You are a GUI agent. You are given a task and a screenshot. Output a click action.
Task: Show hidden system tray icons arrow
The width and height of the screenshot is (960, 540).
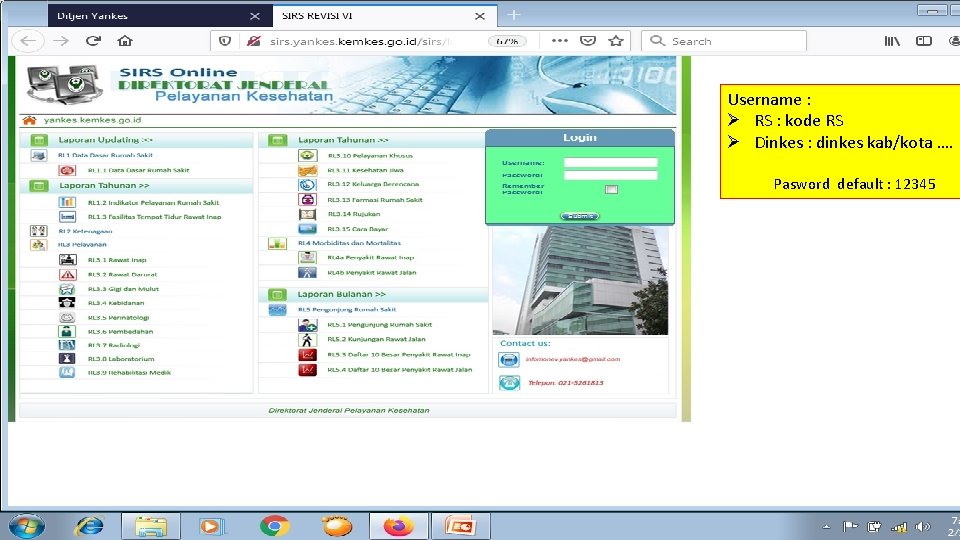tap(827, 527)
